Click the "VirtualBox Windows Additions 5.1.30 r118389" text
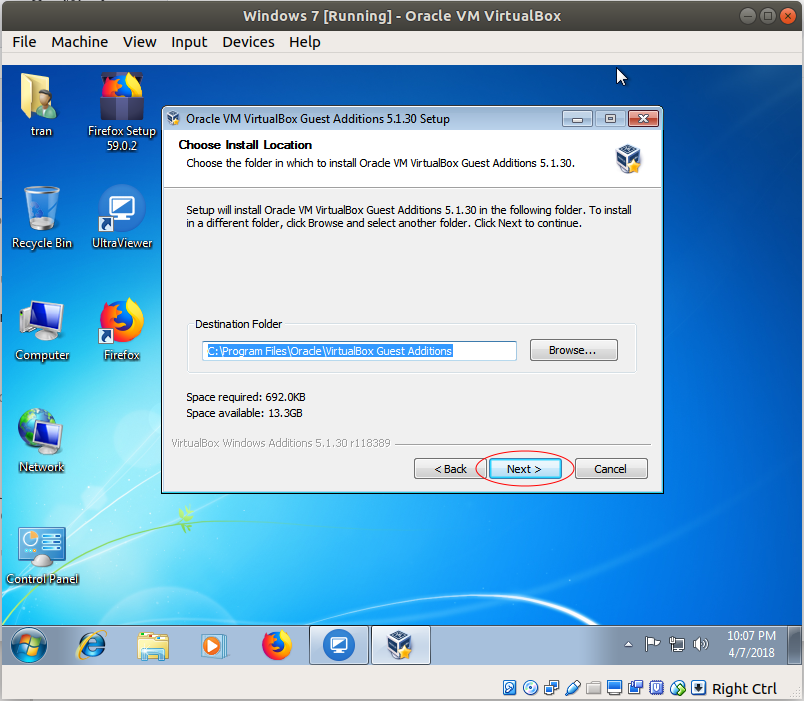804x701 pixels. pos(280,443)
